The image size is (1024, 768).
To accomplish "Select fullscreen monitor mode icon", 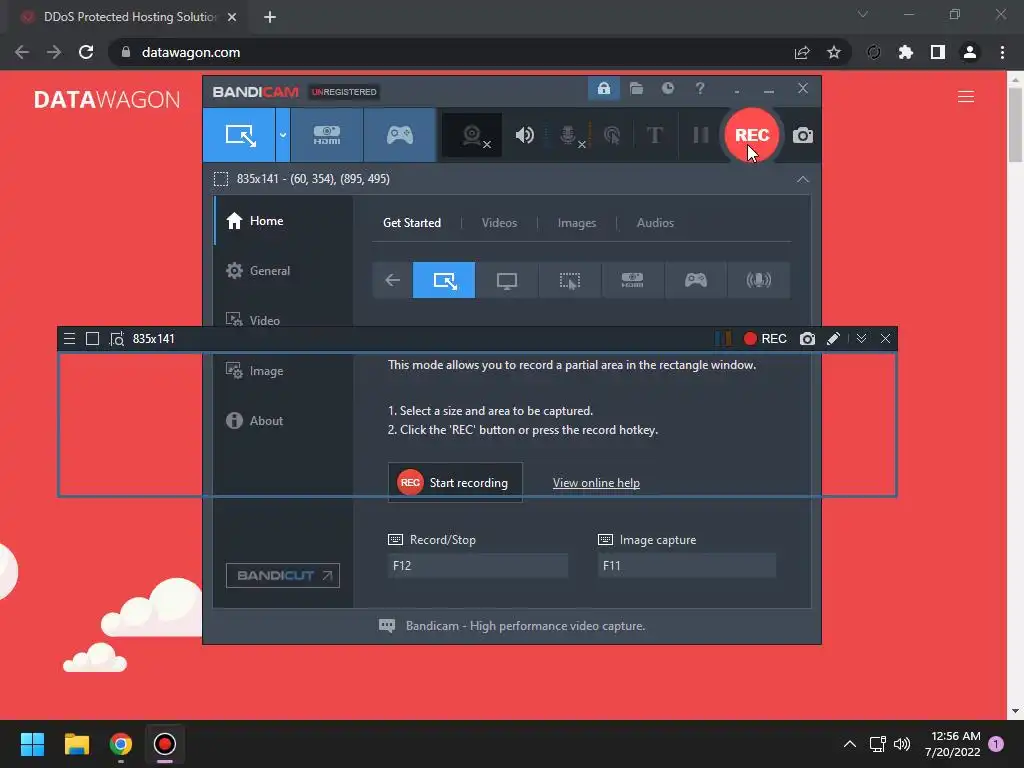I will coord(507,280).
